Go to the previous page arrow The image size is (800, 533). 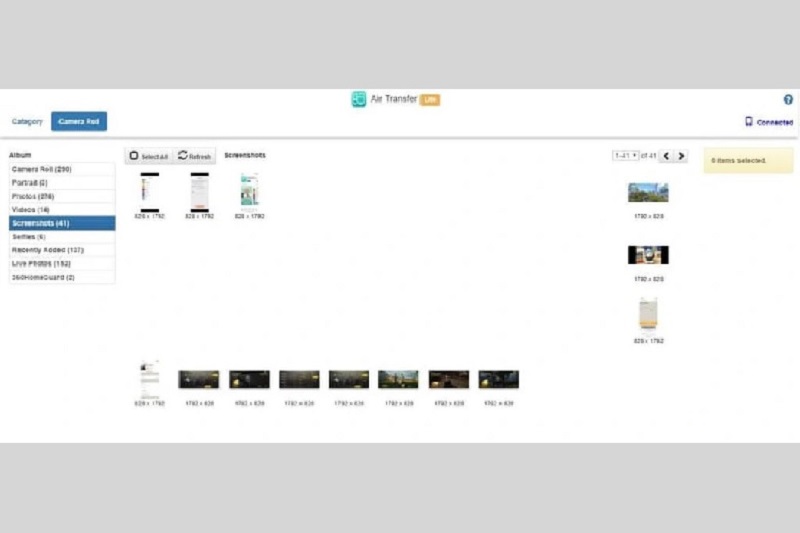pyautogui.click(x=667, y=156)
